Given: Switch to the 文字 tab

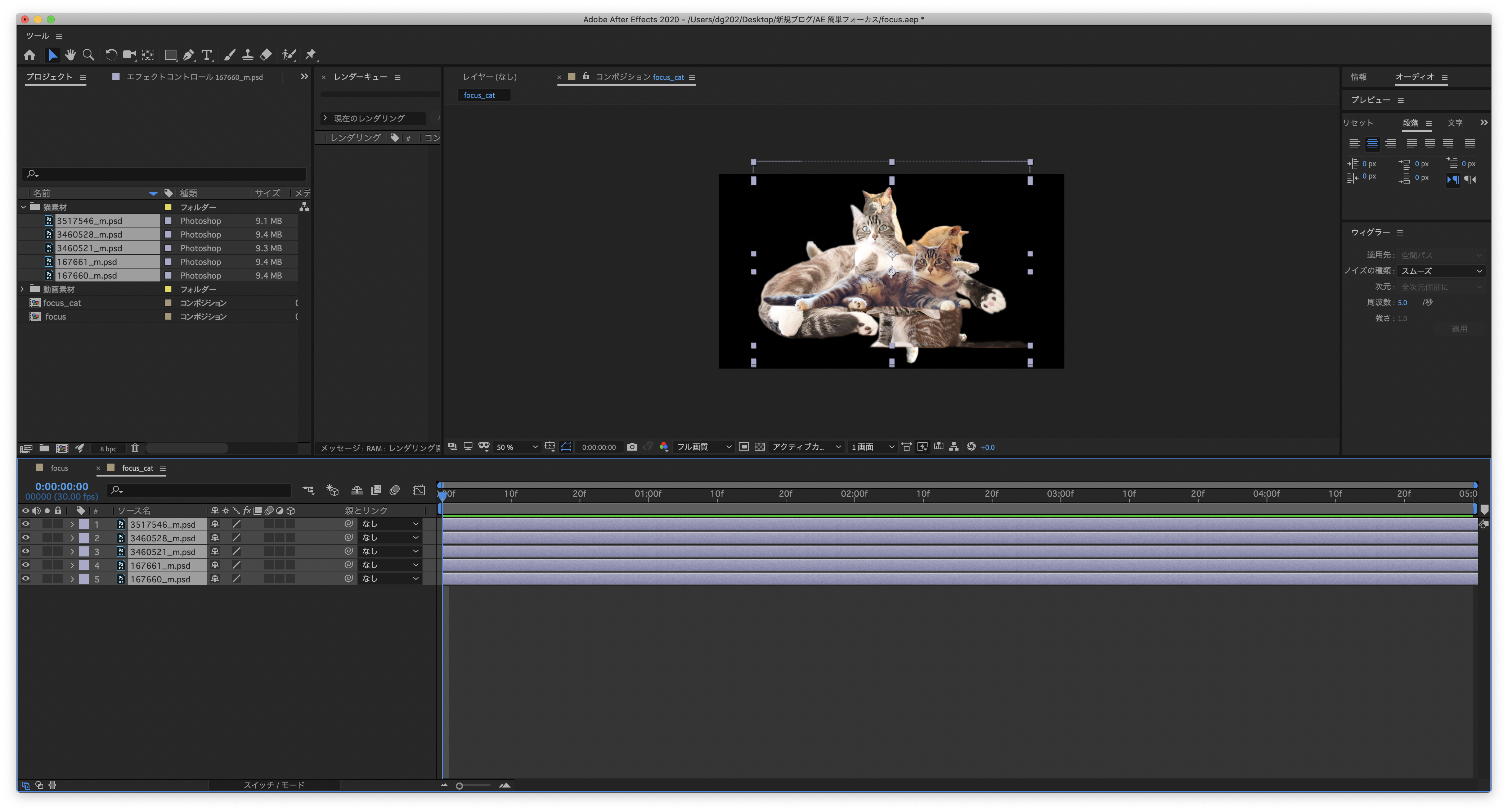Looking at the screenshot, I should coord(1454,123).
